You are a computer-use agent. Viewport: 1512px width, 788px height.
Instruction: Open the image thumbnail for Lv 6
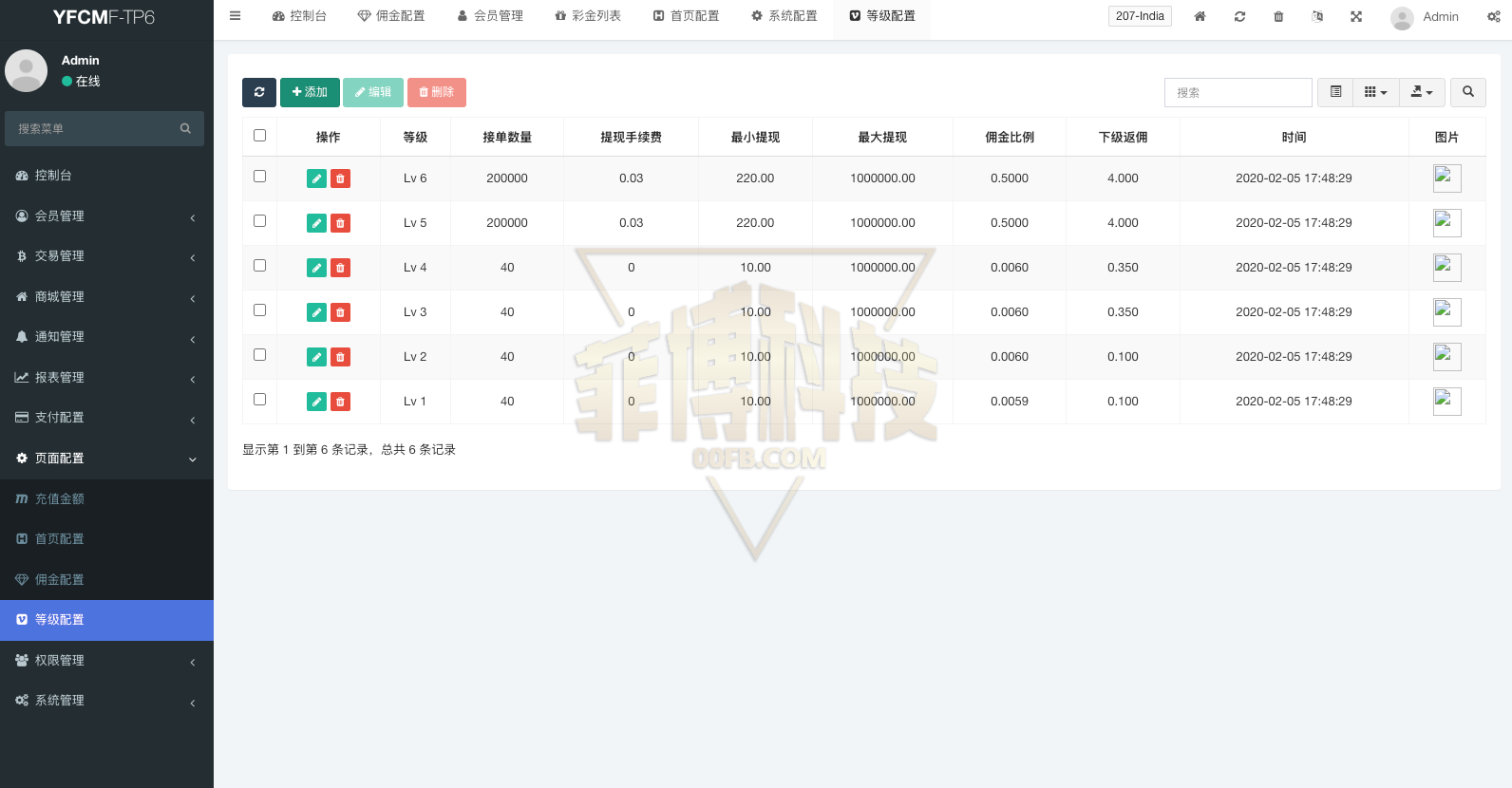1446,178
